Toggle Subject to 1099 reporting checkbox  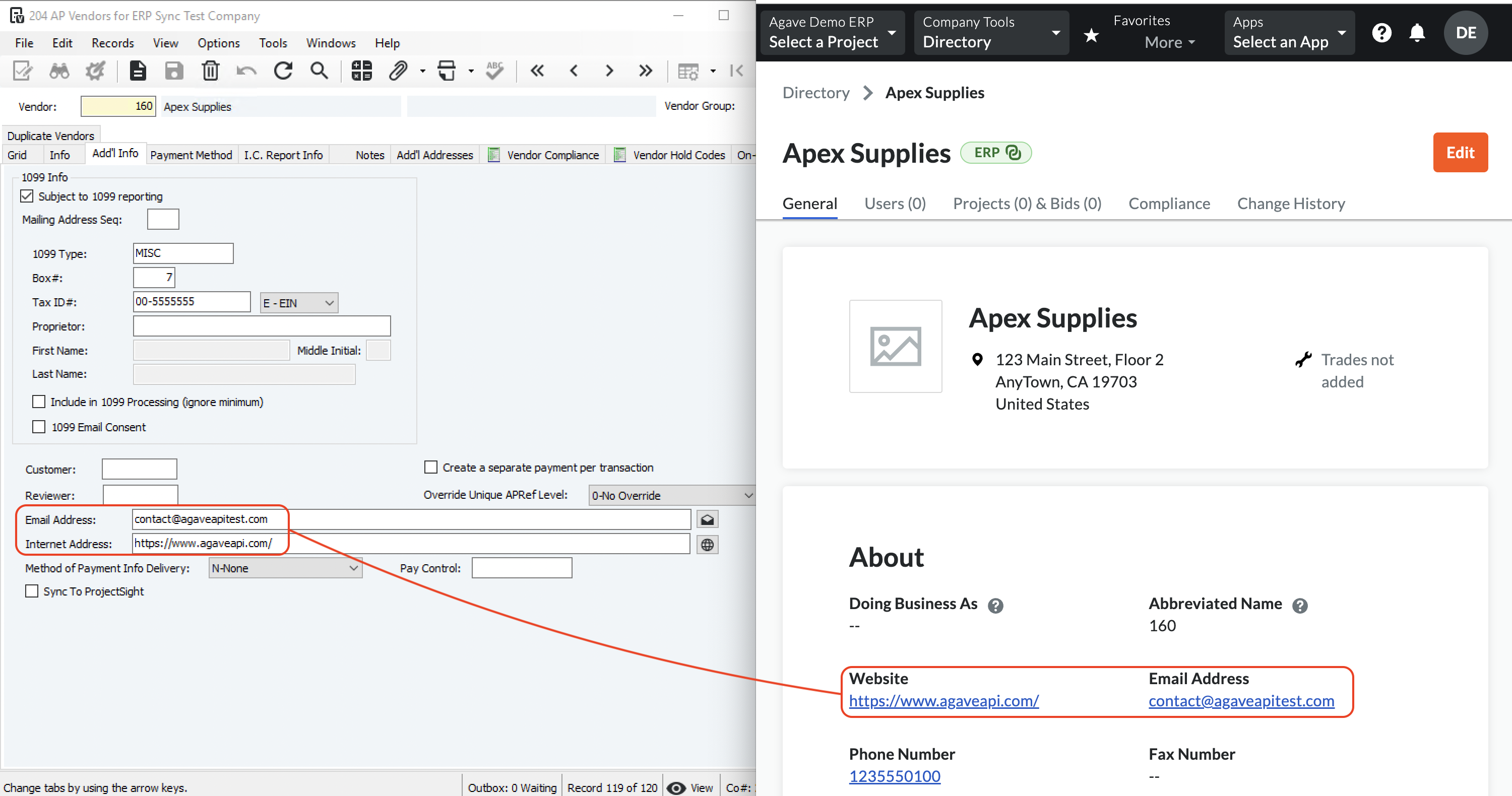27,196
